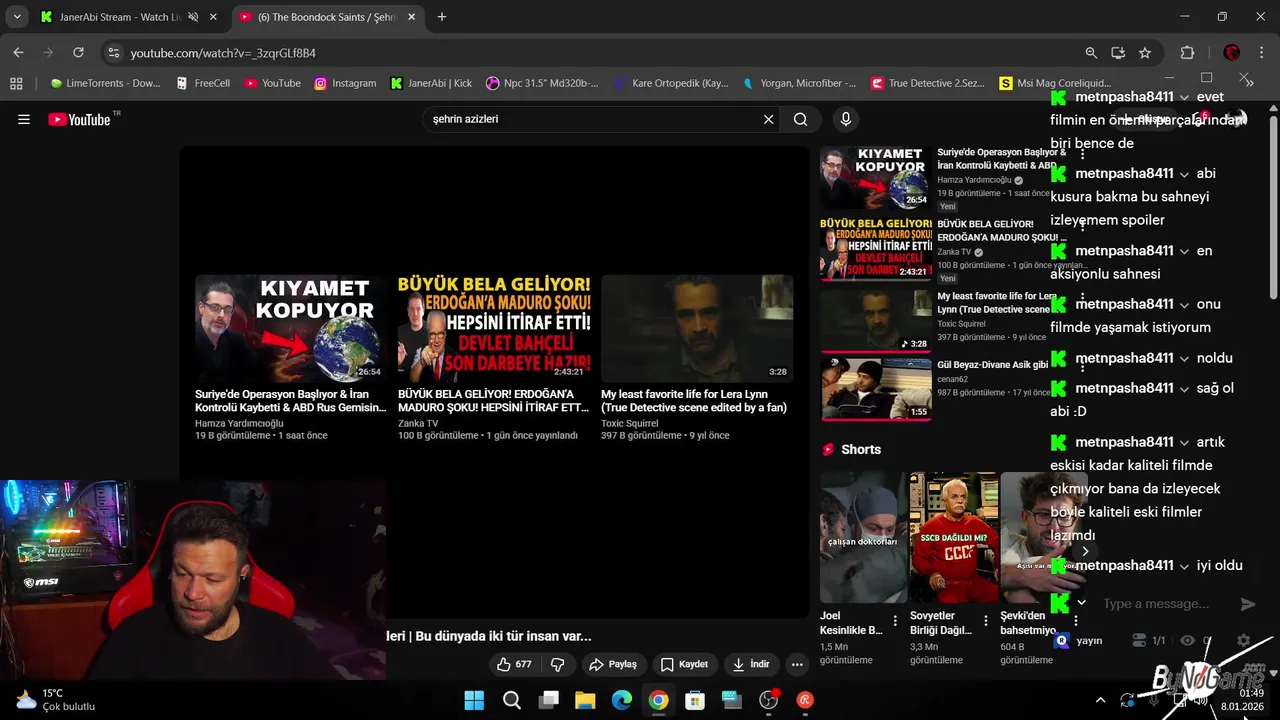1280x720 pixels.
Task: Go back with the browser back arrow
Action: click(18, 52)
